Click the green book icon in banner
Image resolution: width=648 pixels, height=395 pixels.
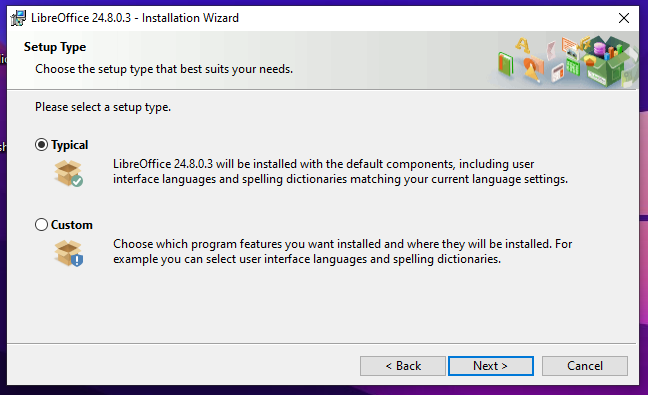click(505, 64)
